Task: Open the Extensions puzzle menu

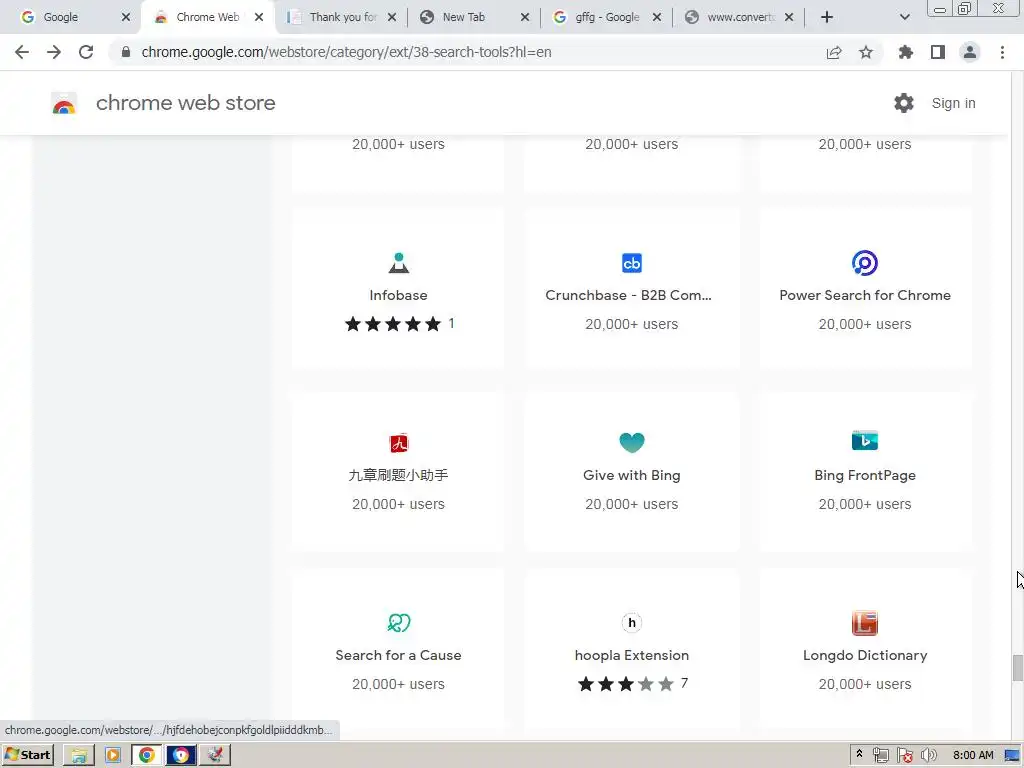Action: point(905,52)
